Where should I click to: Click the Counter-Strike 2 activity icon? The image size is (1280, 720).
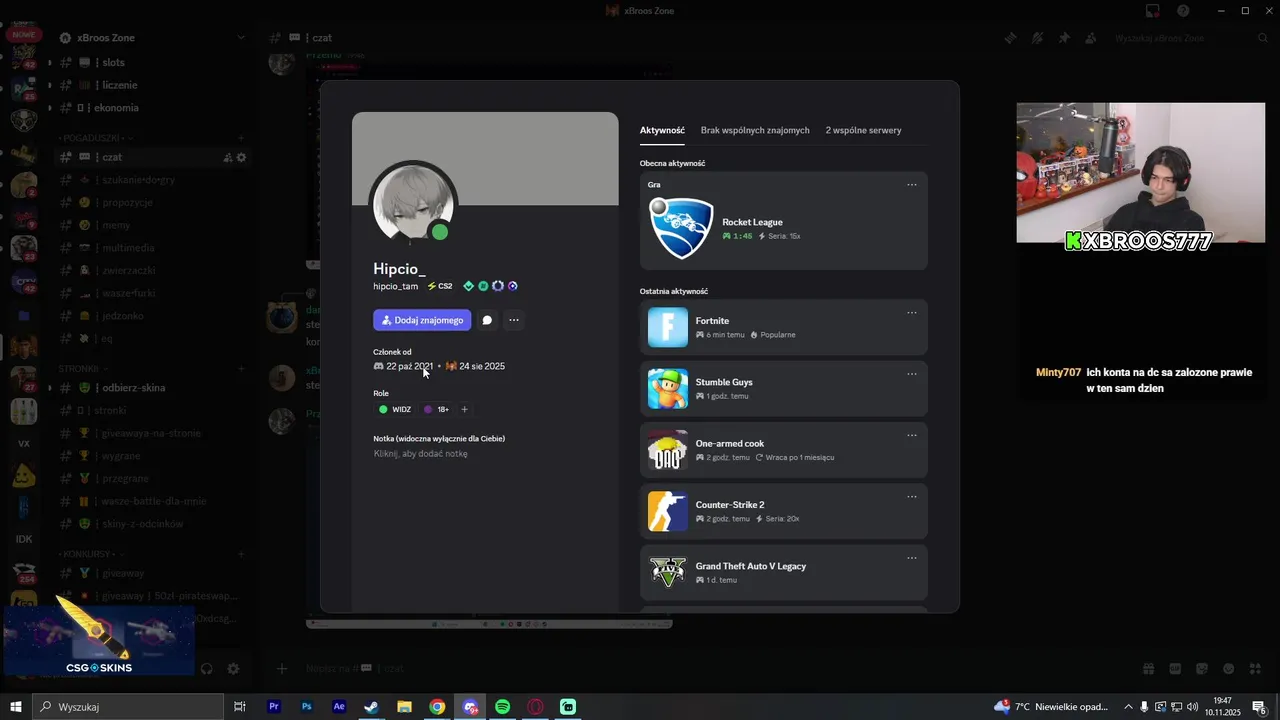[668, 511]
